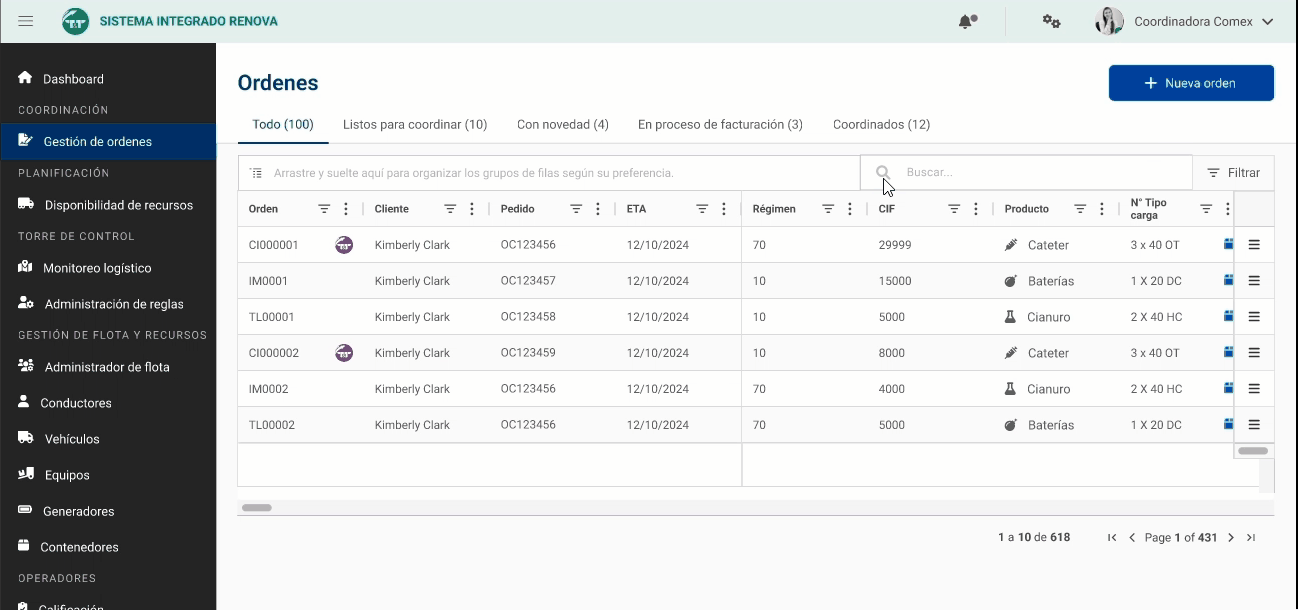1298x610 pixels.
Task: Open Régimen column options menu
Action: coord(850,209)
